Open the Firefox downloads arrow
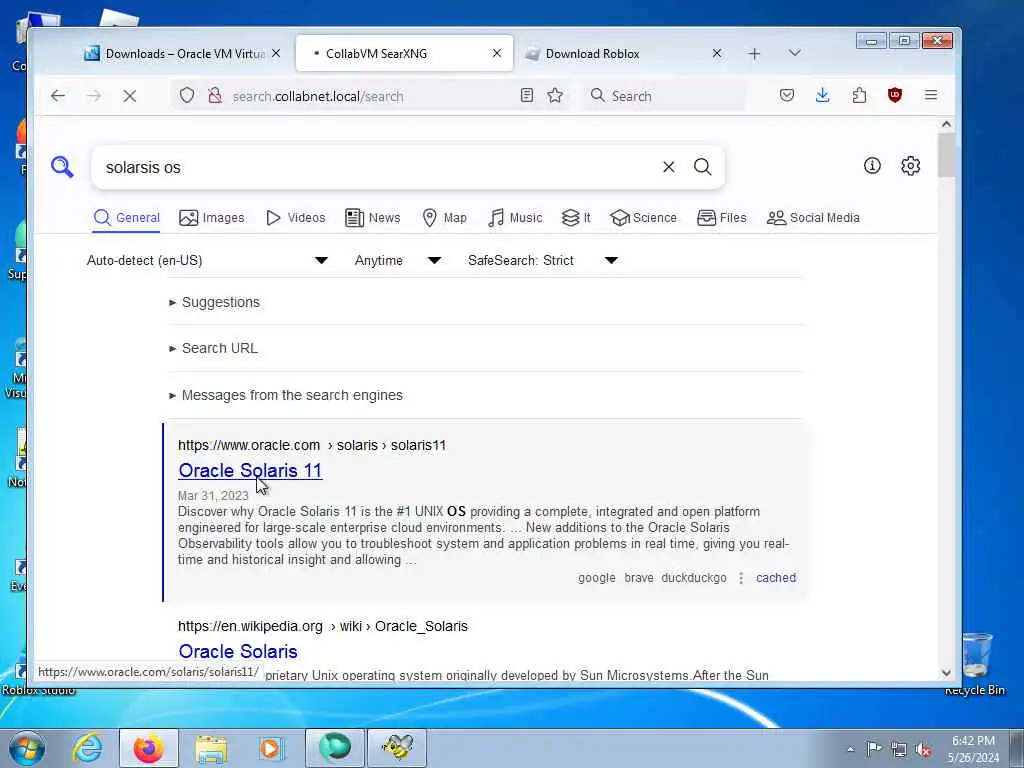 [x=823, y=95]
